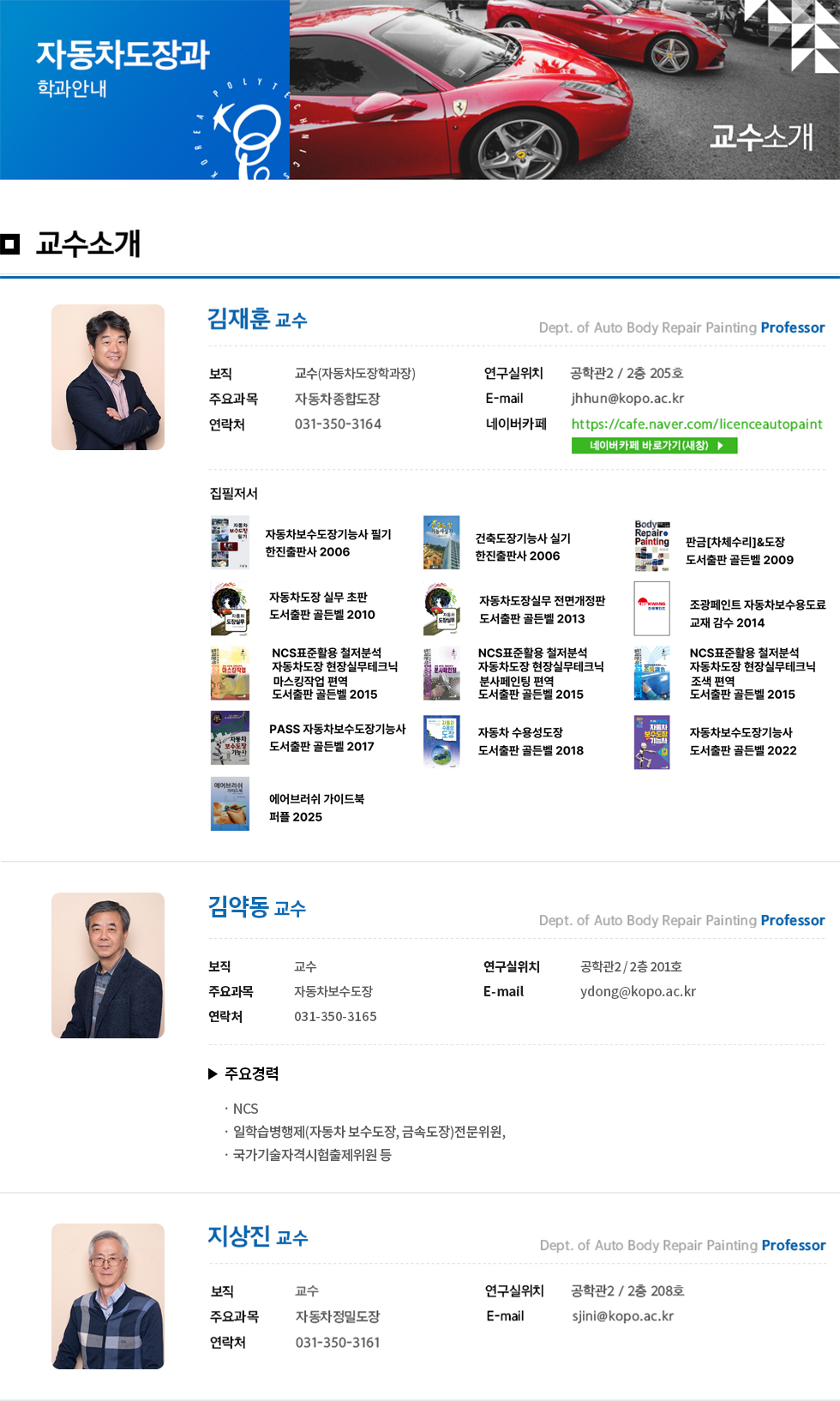Click professor 김재훈's profile photo
This screenshot has height=1401, width=840.
(108, 377)
